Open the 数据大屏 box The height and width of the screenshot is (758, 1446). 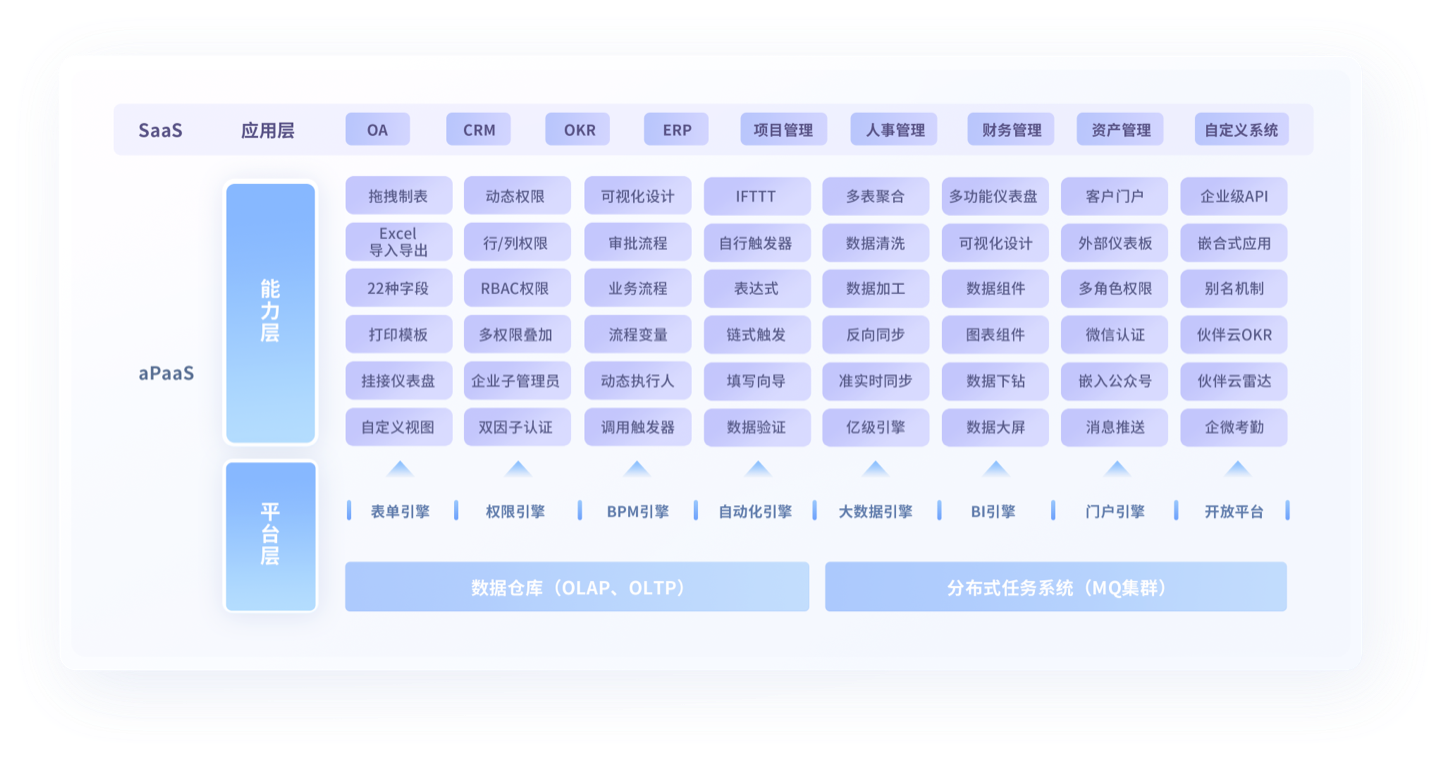click(995, 427)
